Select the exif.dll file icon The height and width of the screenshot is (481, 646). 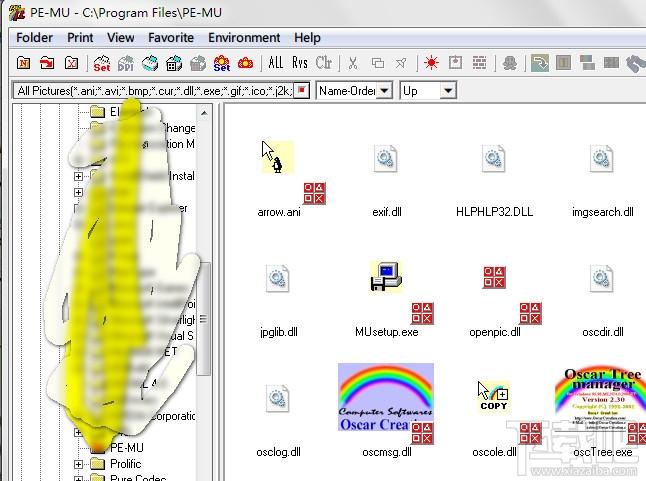point(386,158)
